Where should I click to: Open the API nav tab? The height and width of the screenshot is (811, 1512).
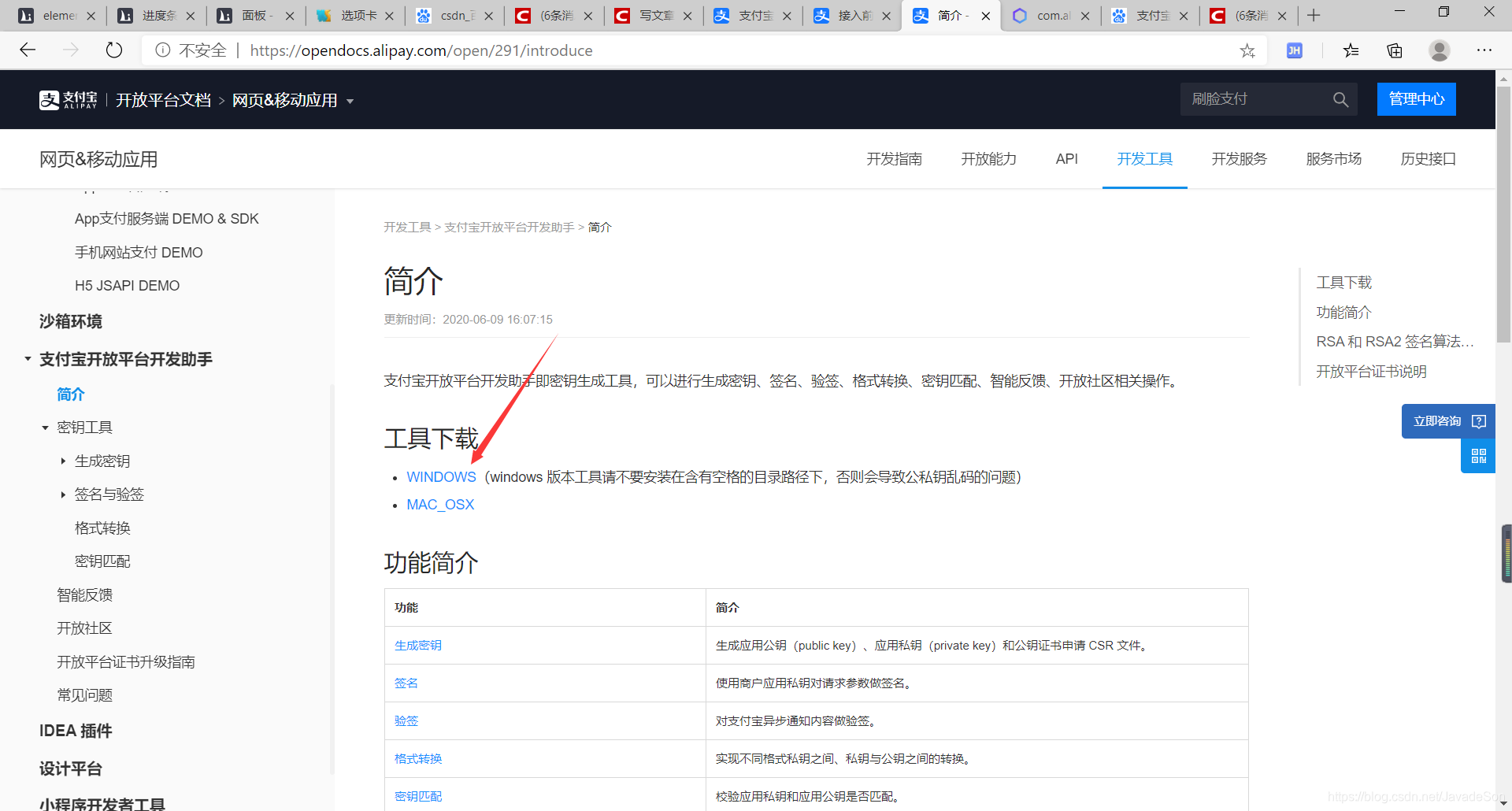pyautogui.click(x=1066, y=159)
